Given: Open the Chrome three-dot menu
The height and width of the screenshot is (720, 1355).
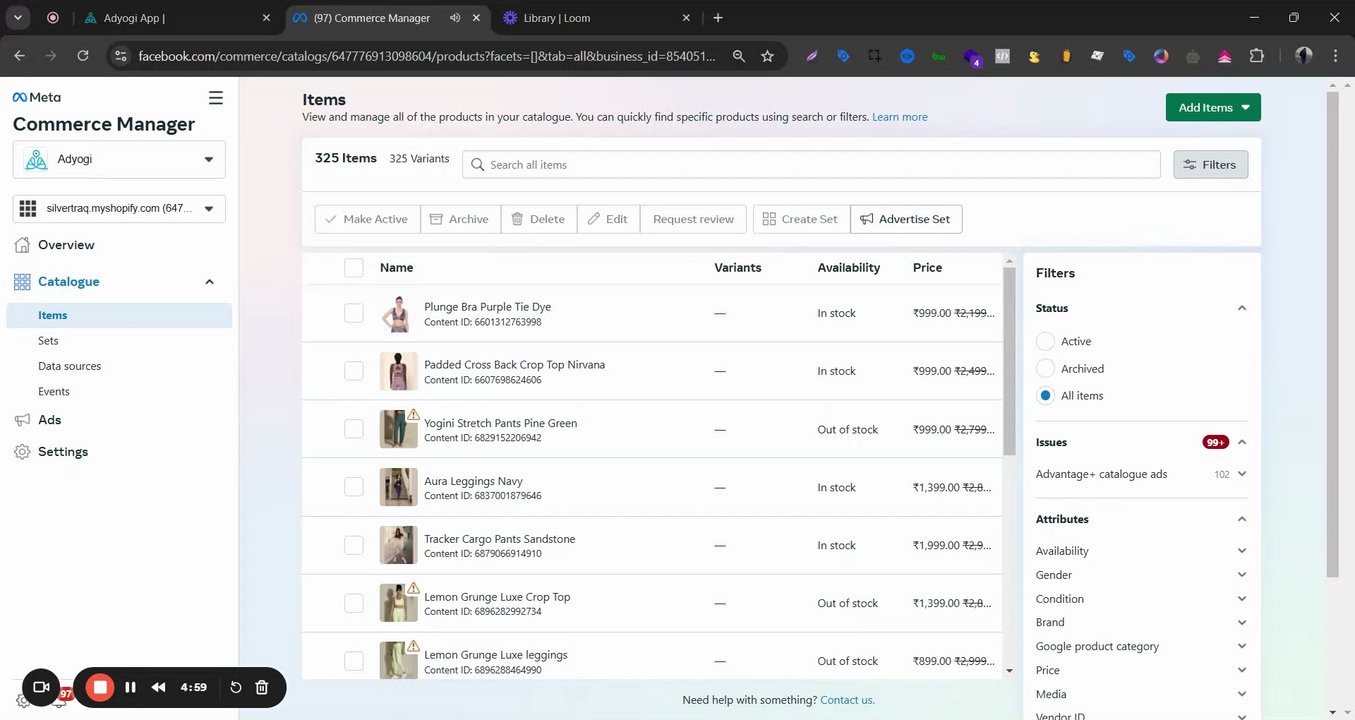Looking at the screenshot, I should coord(1335,56).
